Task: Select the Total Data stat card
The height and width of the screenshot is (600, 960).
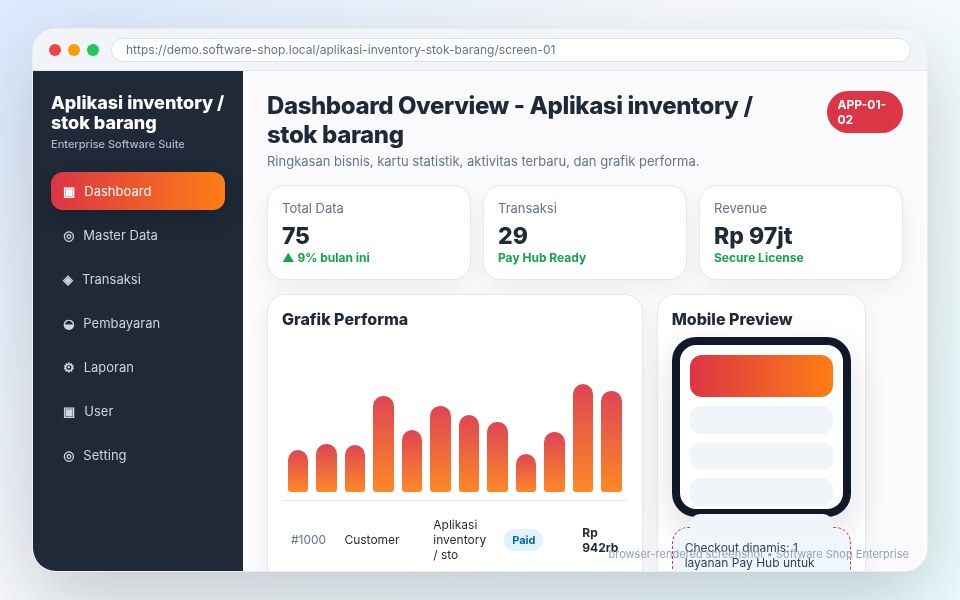Action: 369,233
